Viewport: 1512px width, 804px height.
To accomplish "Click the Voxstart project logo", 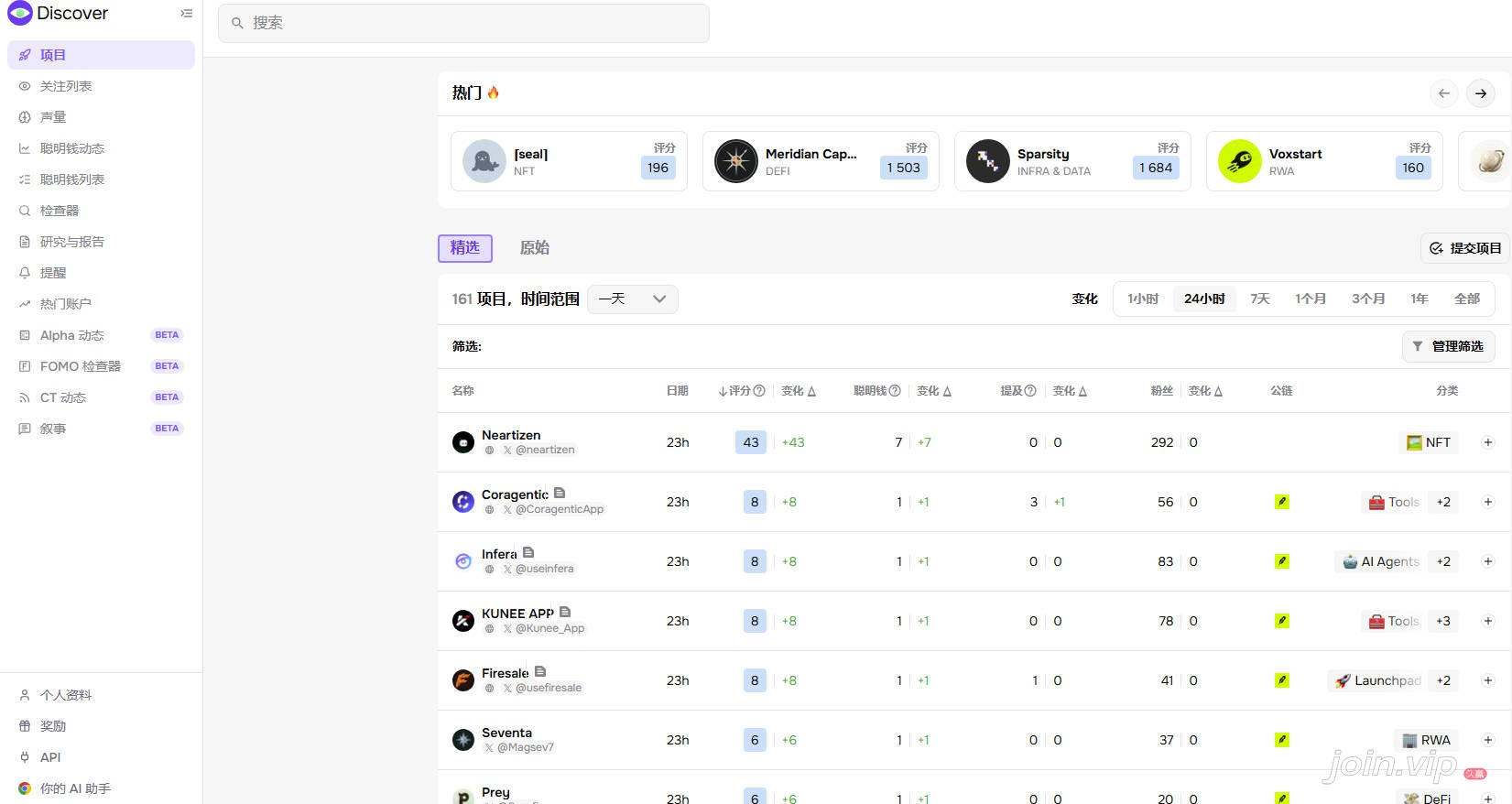I will (x=1240, y=161).
